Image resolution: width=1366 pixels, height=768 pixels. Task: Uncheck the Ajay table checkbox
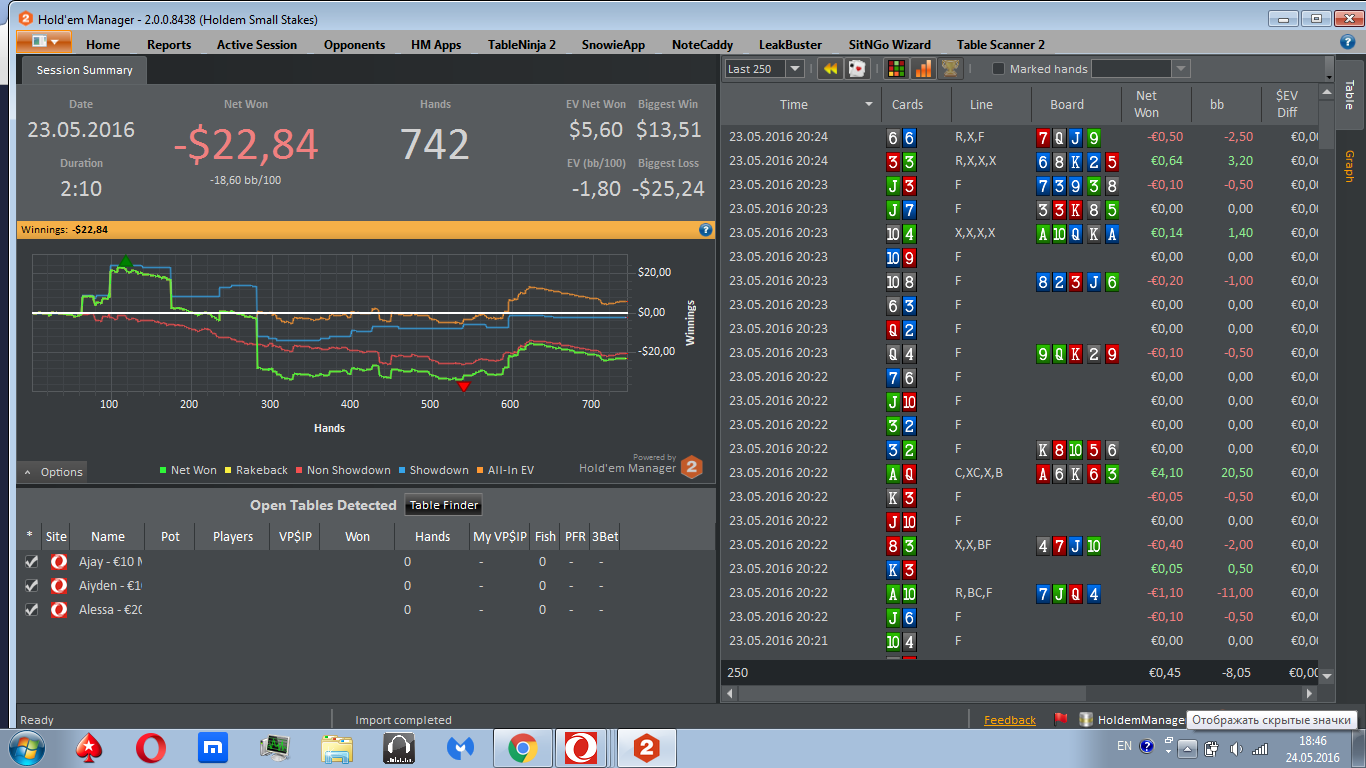(31, 562)
